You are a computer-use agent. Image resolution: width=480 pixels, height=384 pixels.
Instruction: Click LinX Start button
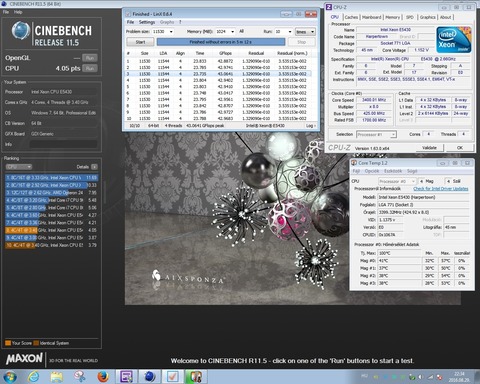tap(140, 42)
